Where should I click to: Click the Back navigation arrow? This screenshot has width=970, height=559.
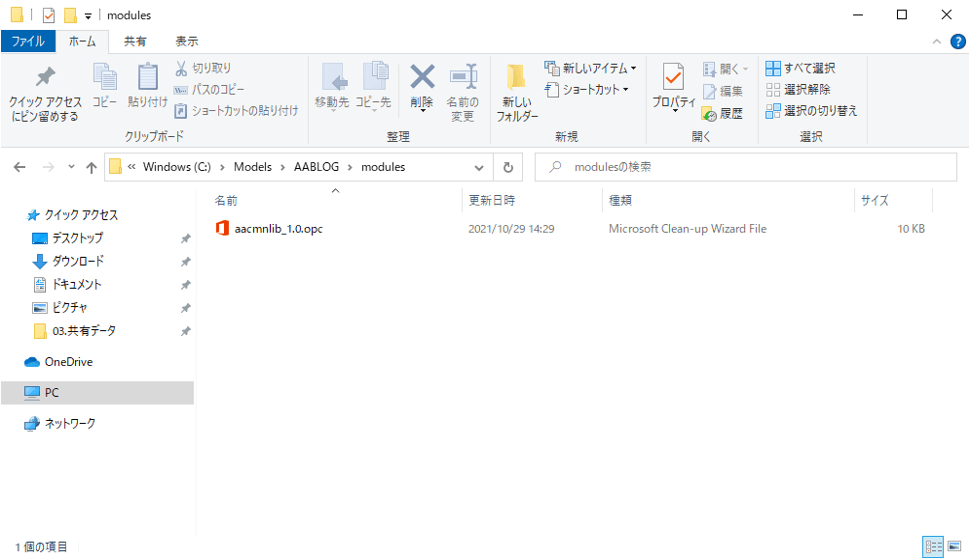[20, 167]
